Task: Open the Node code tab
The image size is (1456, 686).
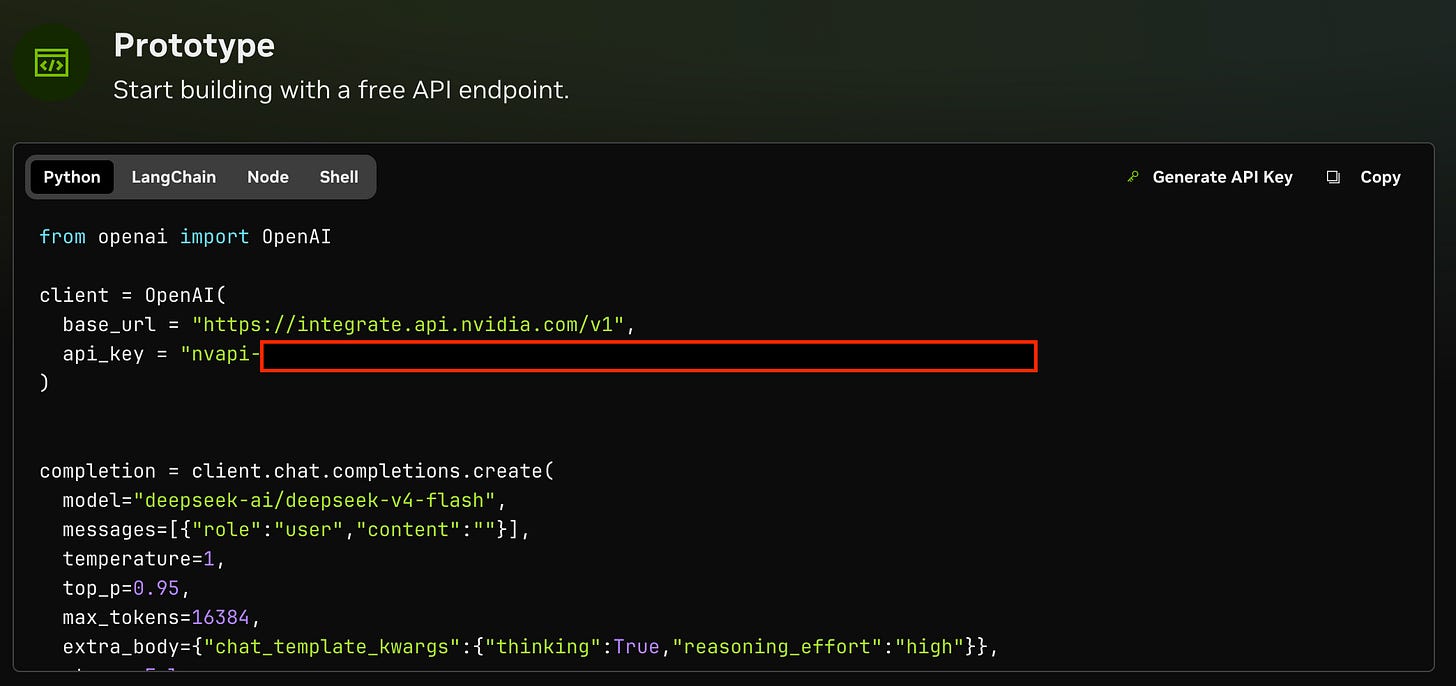Action: coord(268,177)
